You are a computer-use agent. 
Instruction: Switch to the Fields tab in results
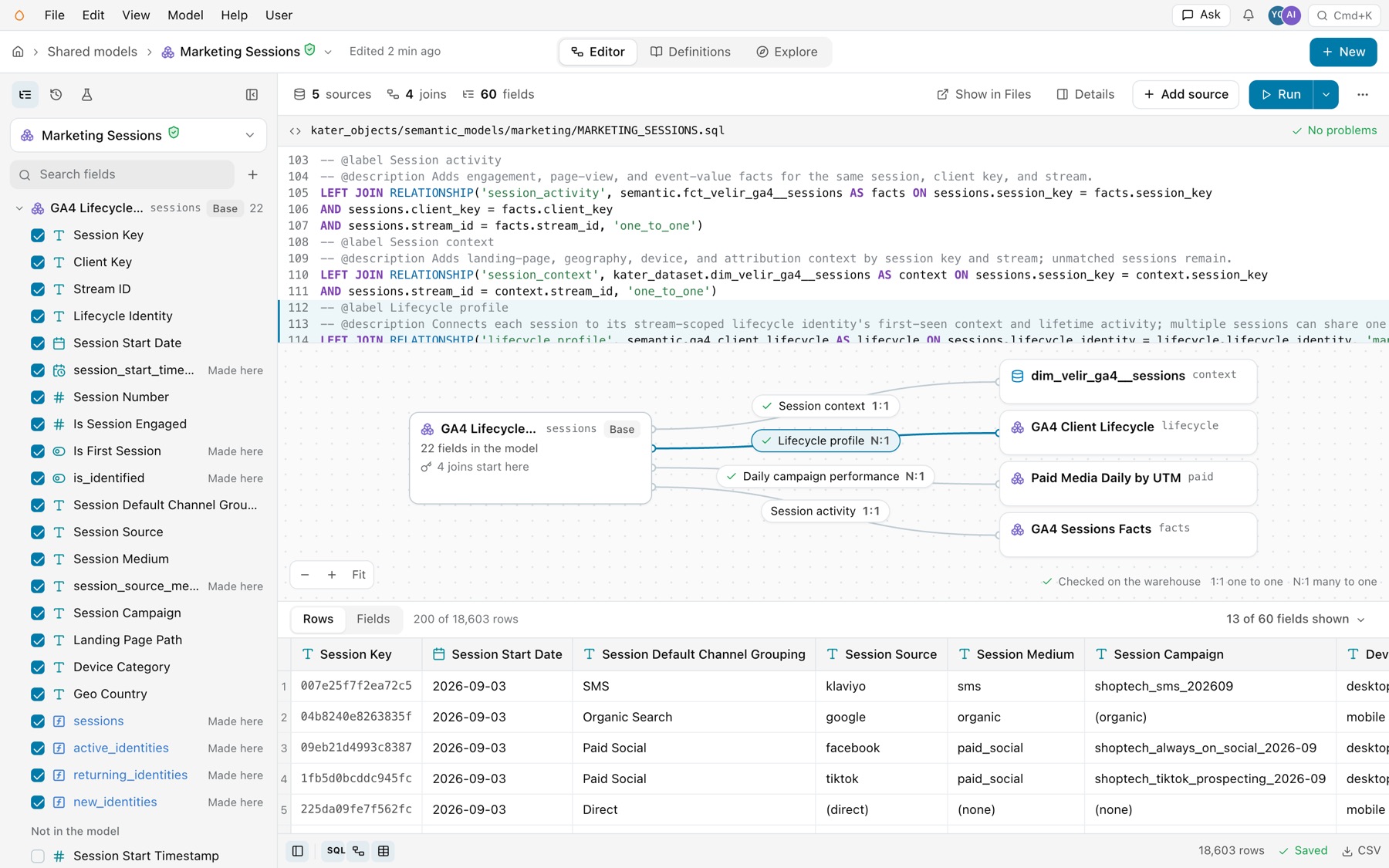click(373, 619)
